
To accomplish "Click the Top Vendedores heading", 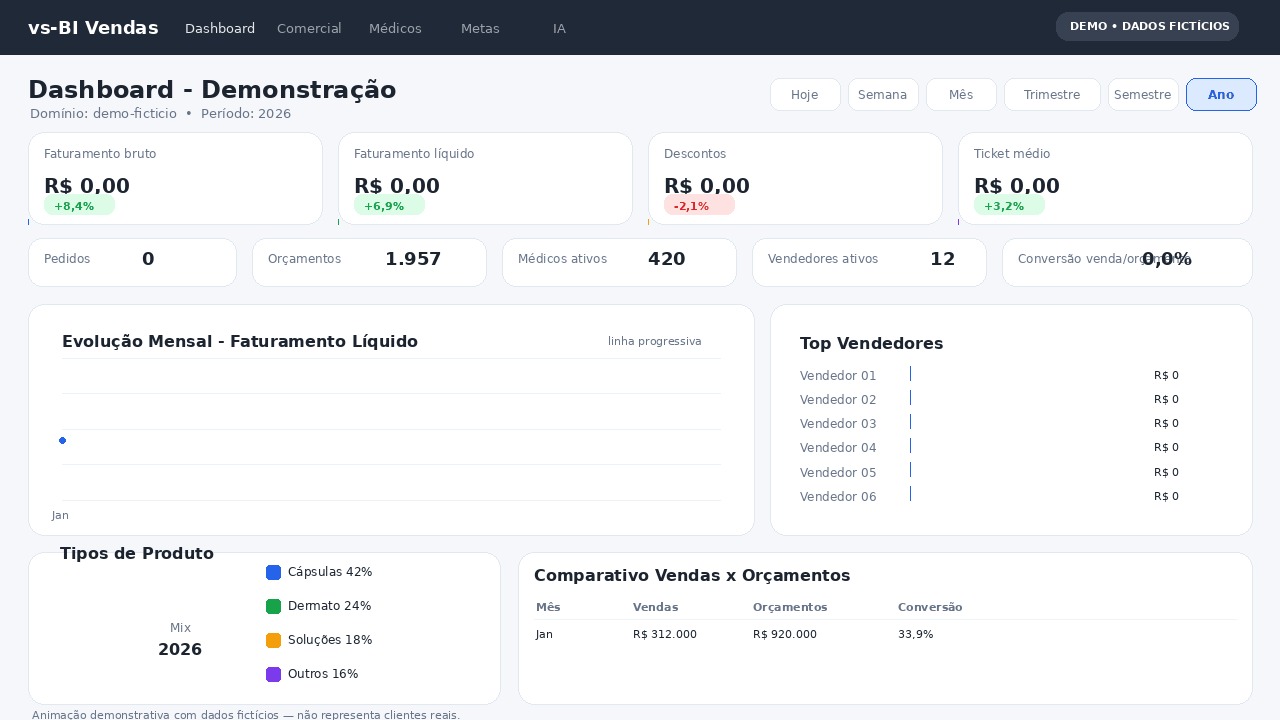I will [871, 343].
